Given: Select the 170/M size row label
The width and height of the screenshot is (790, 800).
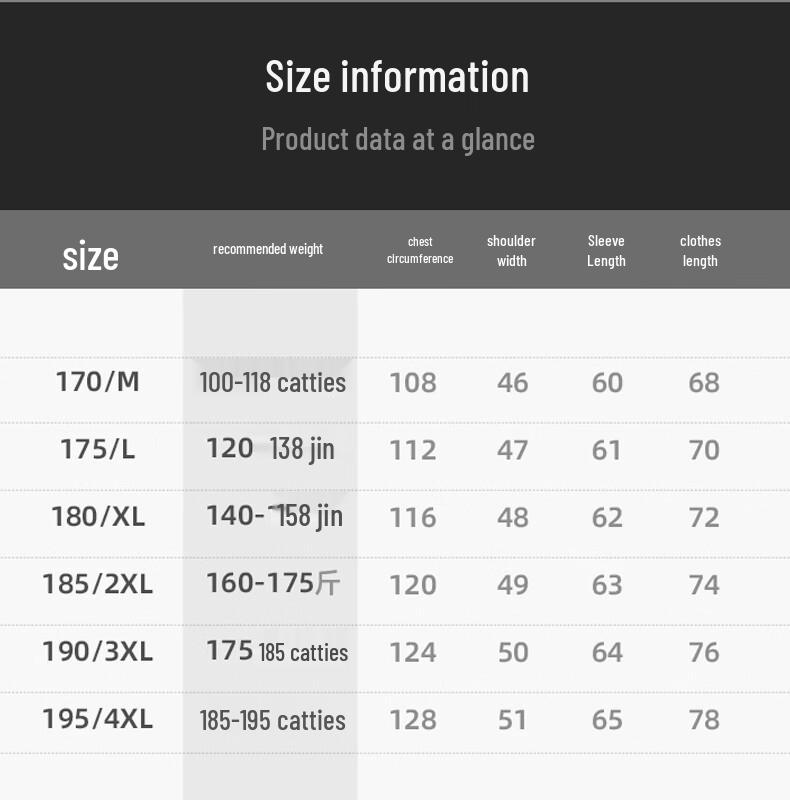Looking at the screenshot, I should click(98, 382).
